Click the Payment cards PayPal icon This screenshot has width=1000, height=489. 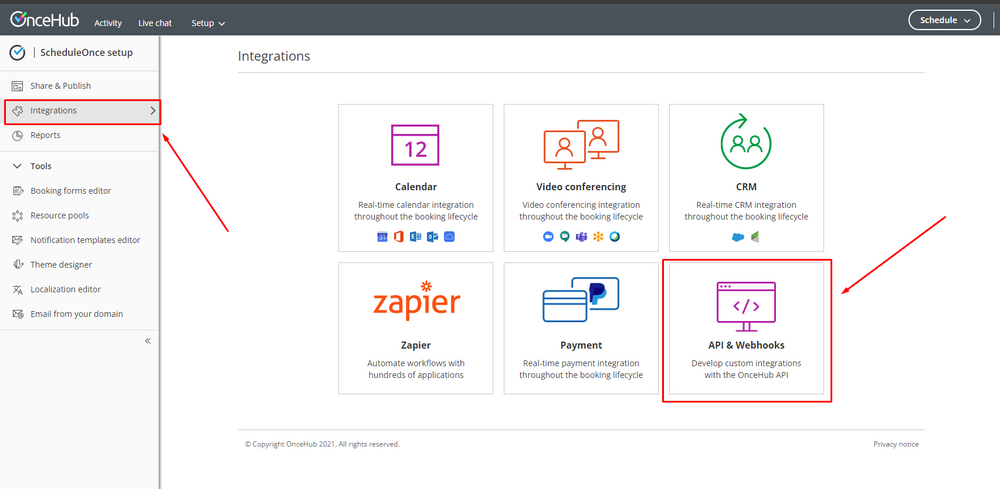[581, 299]
